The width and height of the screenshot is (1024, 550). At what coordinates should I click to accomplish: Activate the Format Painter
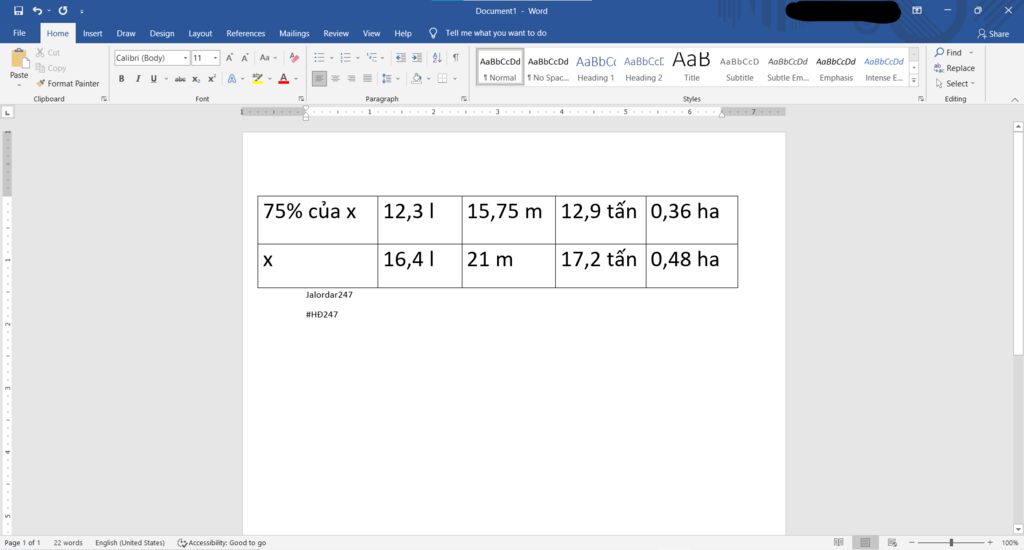(68, 84)
